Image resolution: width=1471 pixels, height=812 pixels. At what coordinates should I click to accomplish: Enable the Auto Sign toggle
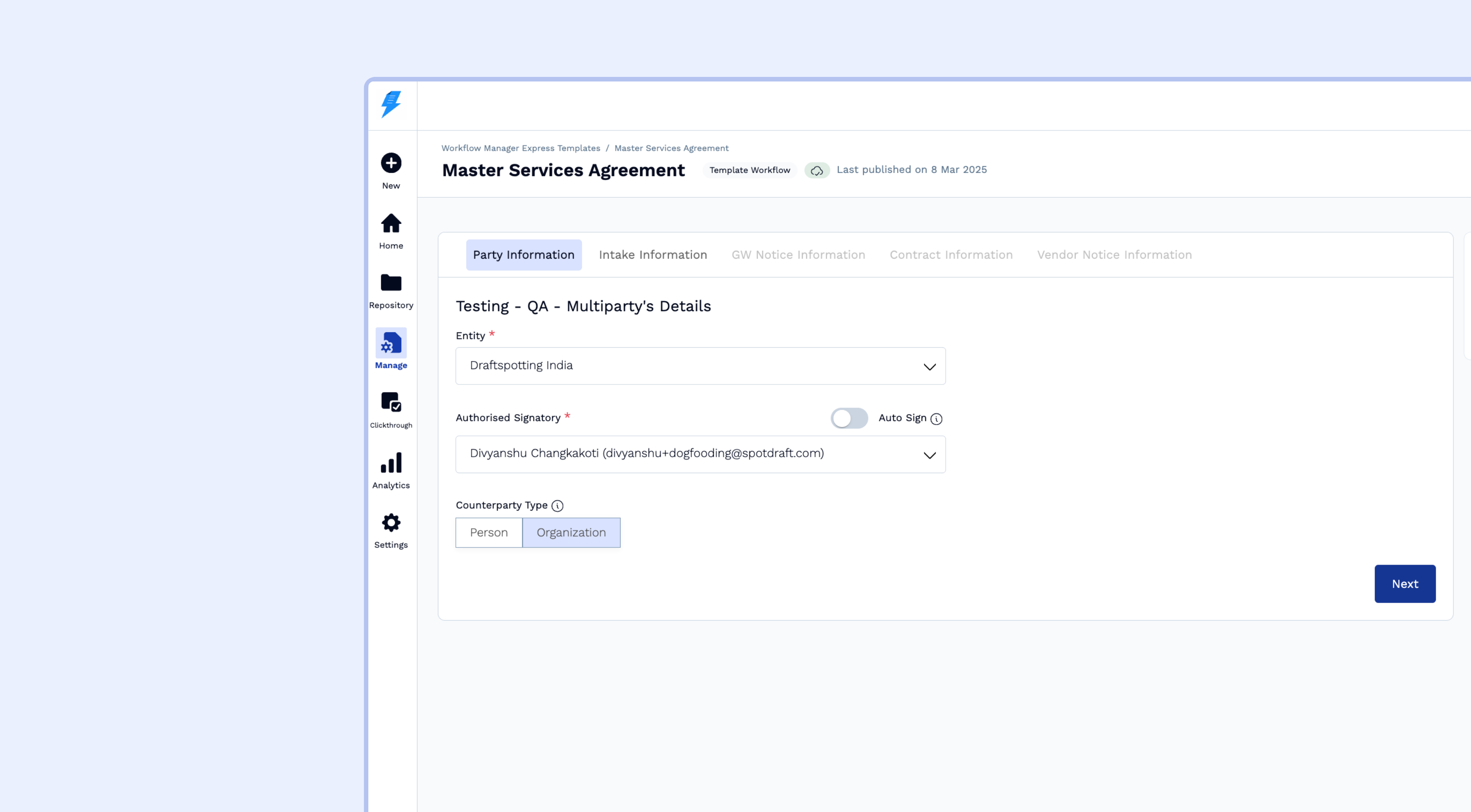849,418
